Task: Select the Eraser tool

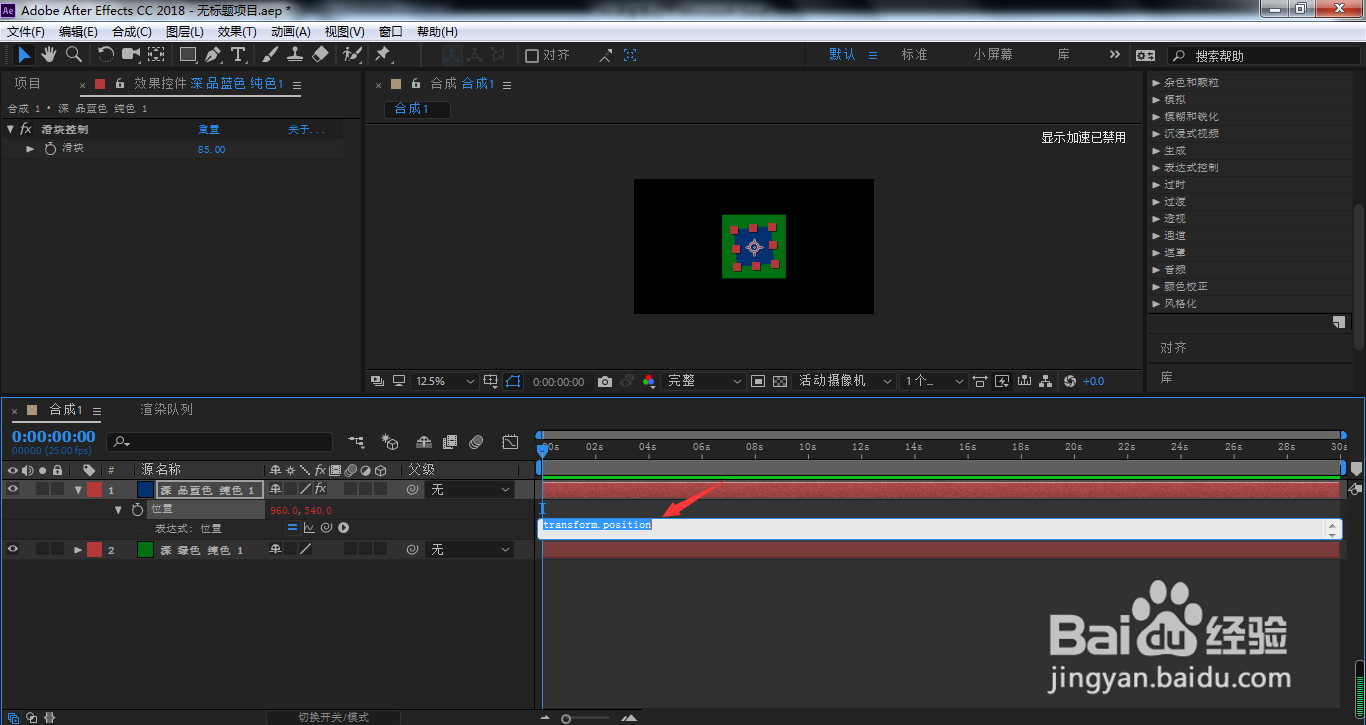Action: tap(320, 55)
